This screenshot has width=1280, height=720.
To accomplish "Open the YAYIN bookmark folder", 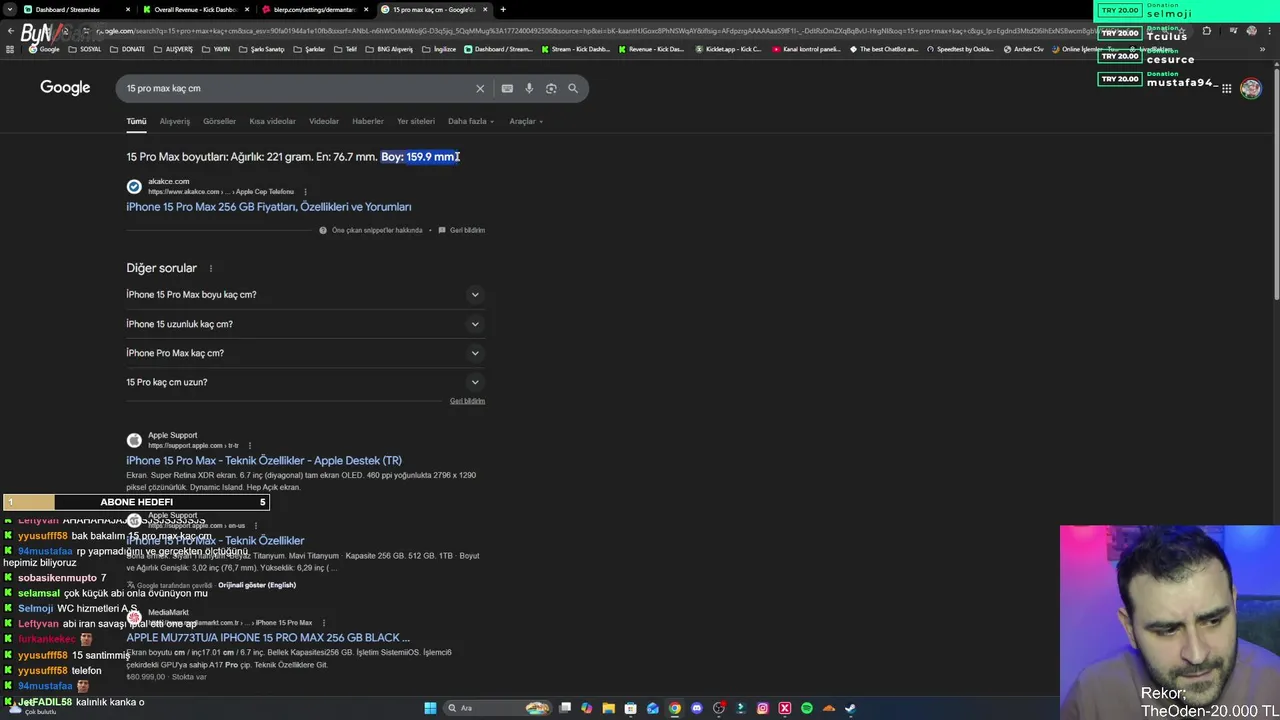I will [216, 49].
